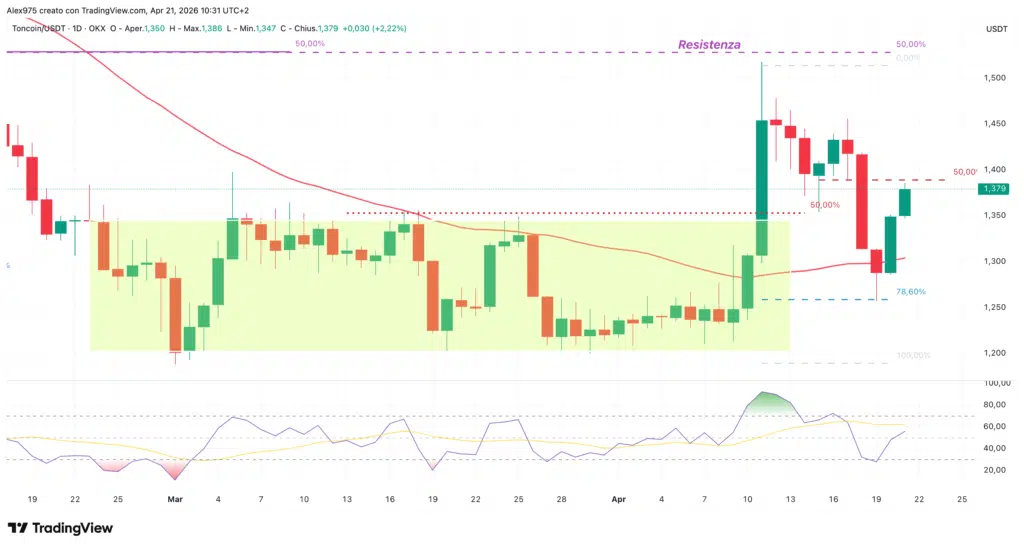
Task: Click the 1,379 current price tag
Action: point(993,189)
